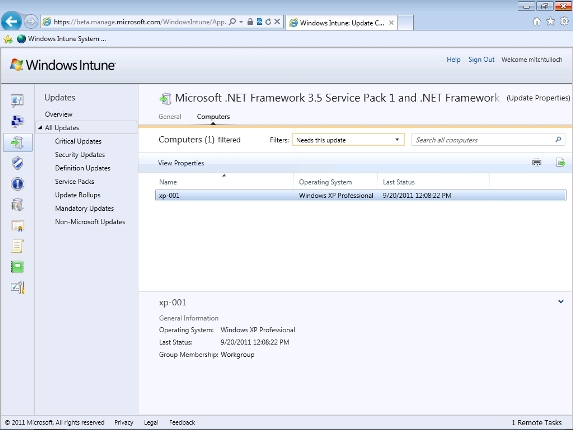Click the browser refresh icon
Image resolution: width=573 pixels, height=430 pixels.
268,22
